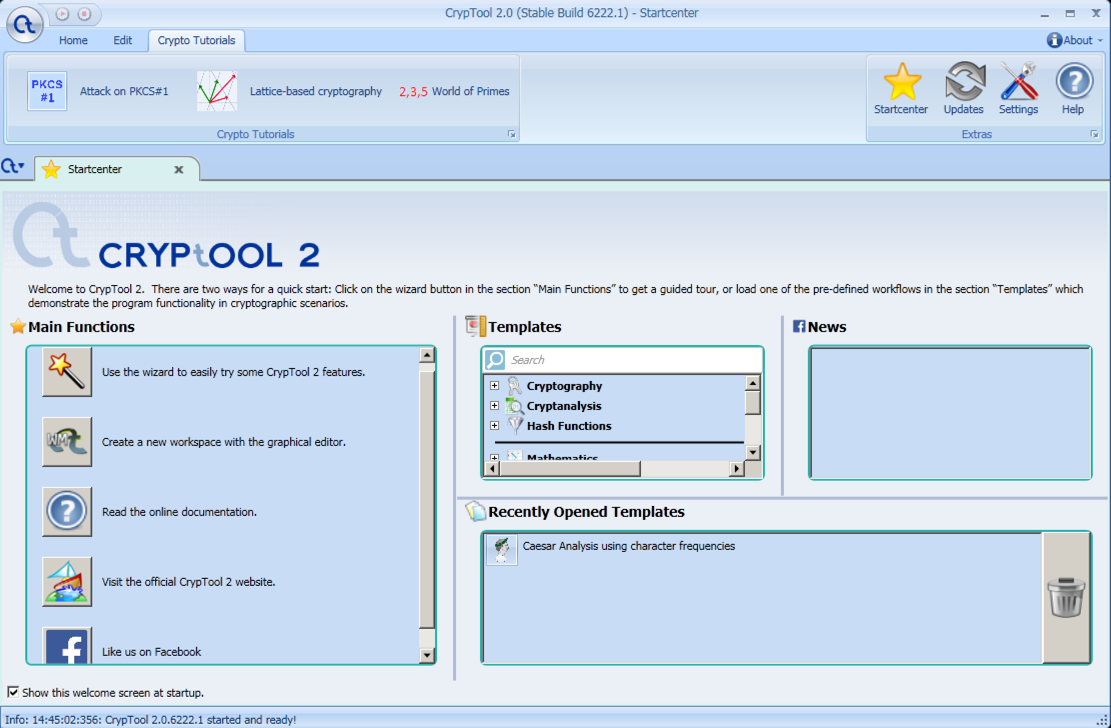Click the stop button in the title bar
Image resolution: width=1111 pixels, height=728 pixels.
84,13
